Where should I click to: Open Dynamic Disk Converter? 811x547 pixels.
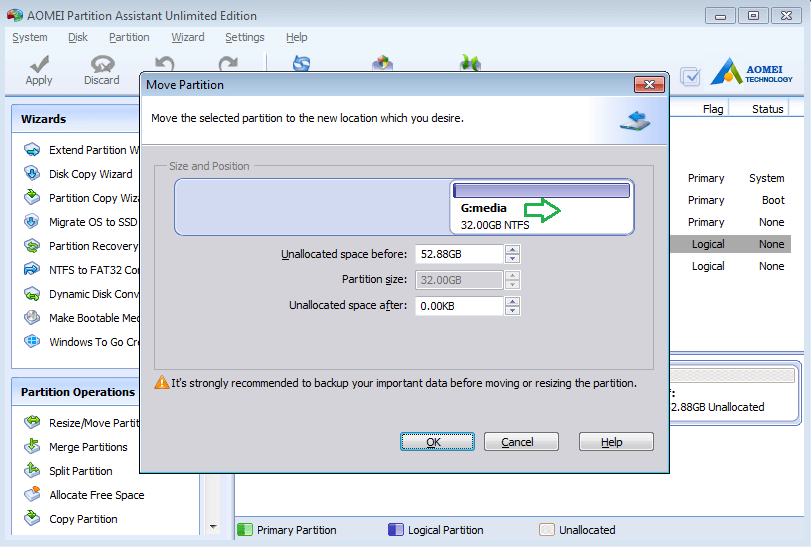pos(81,294)
